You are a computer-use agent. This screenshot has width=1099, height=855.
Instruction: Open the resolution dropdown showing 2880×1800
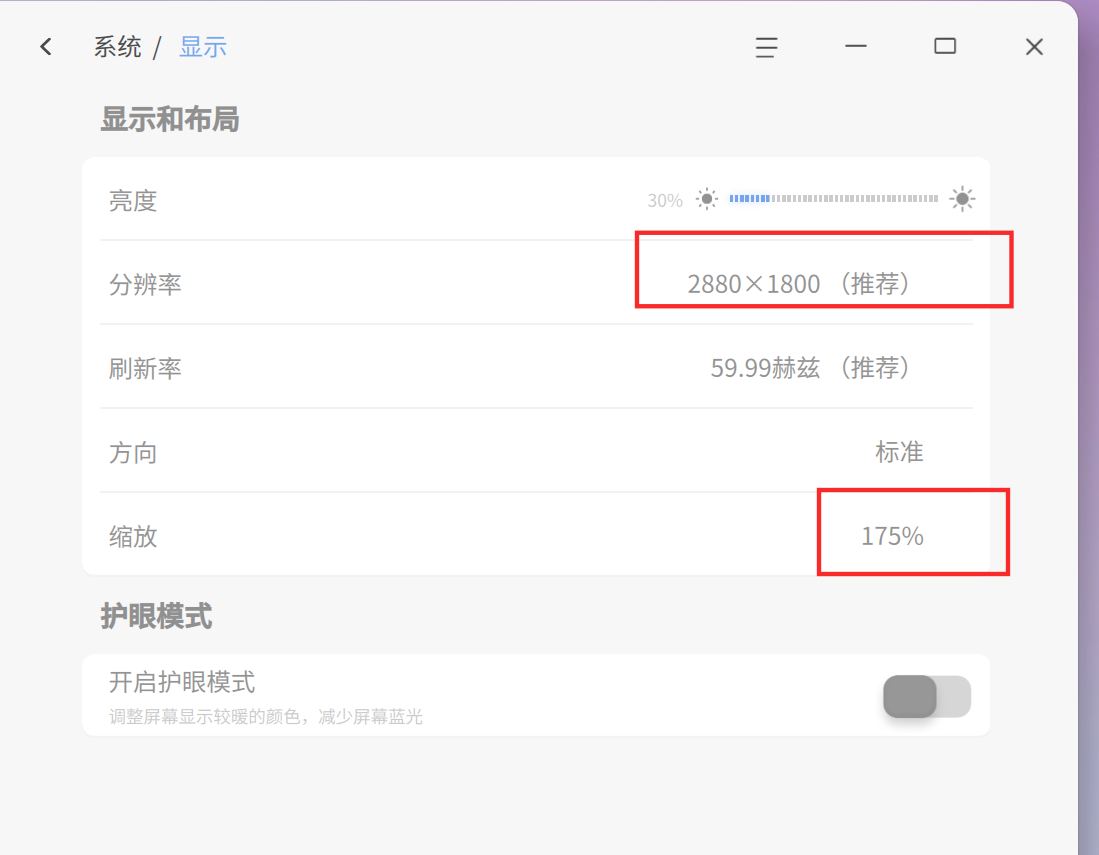click(x=798, y=284)
